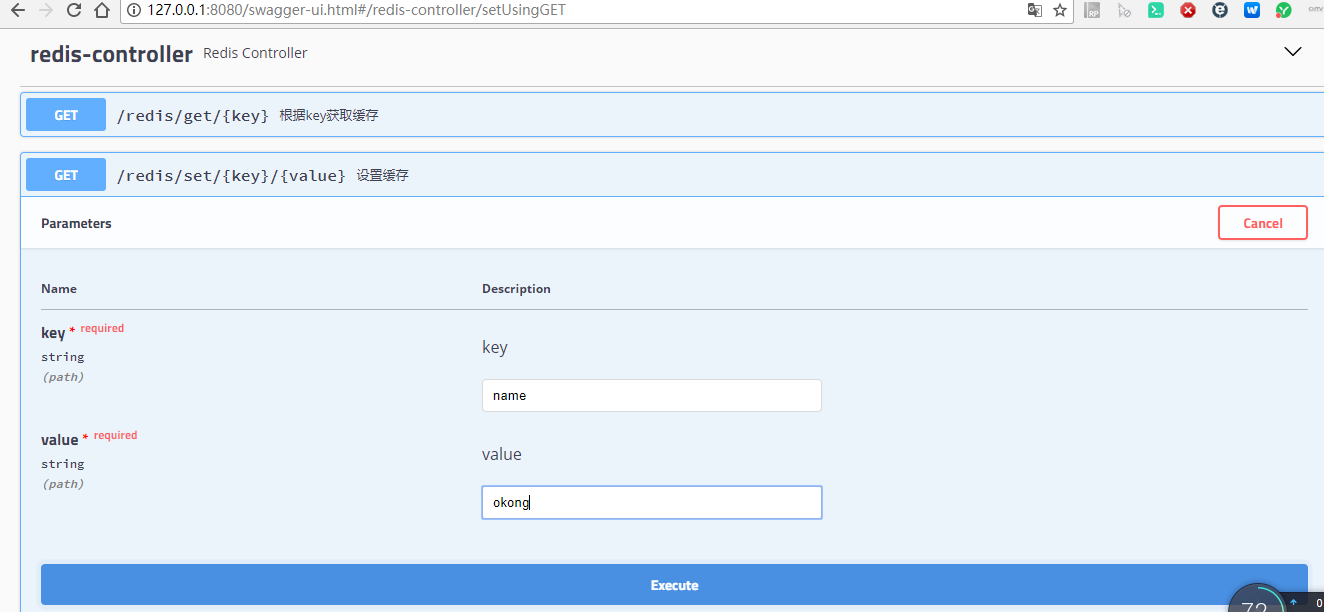Open the green terminal extension icon
Screen dimensions: 1324x612
click(1156, 10)
